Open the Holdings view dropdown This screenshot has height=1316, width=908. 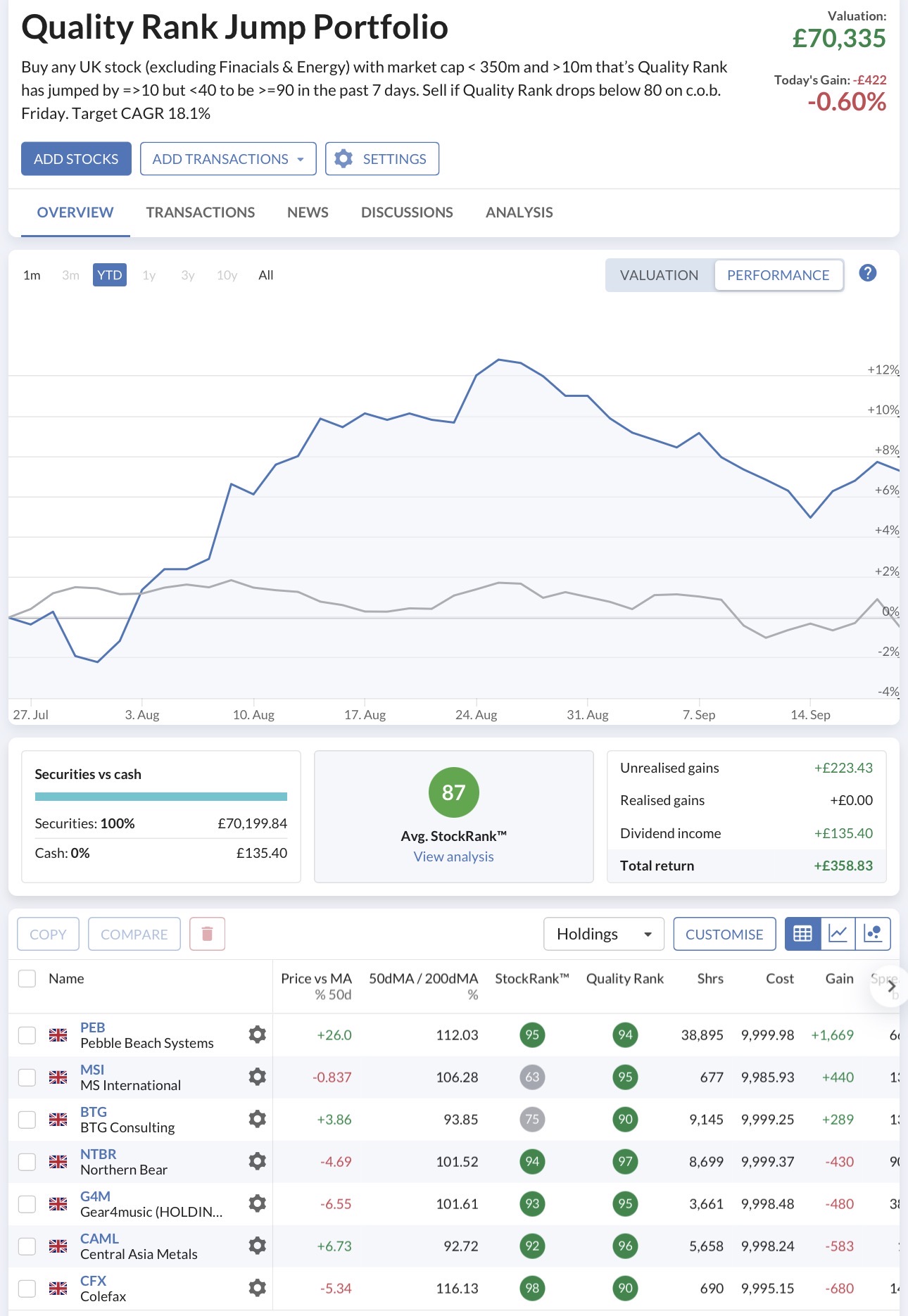click(x=604, y=934)
